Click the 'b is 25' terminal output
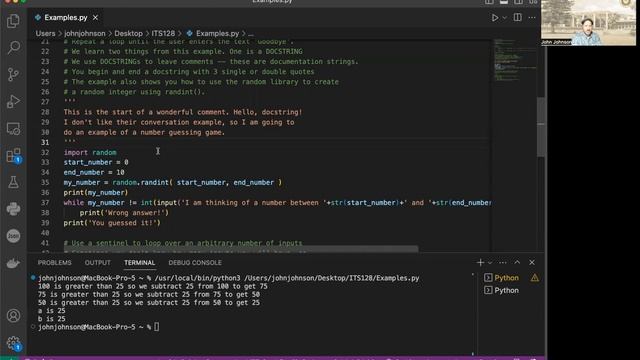The width and height of the screenshot is (640, 360). (51, 319)
